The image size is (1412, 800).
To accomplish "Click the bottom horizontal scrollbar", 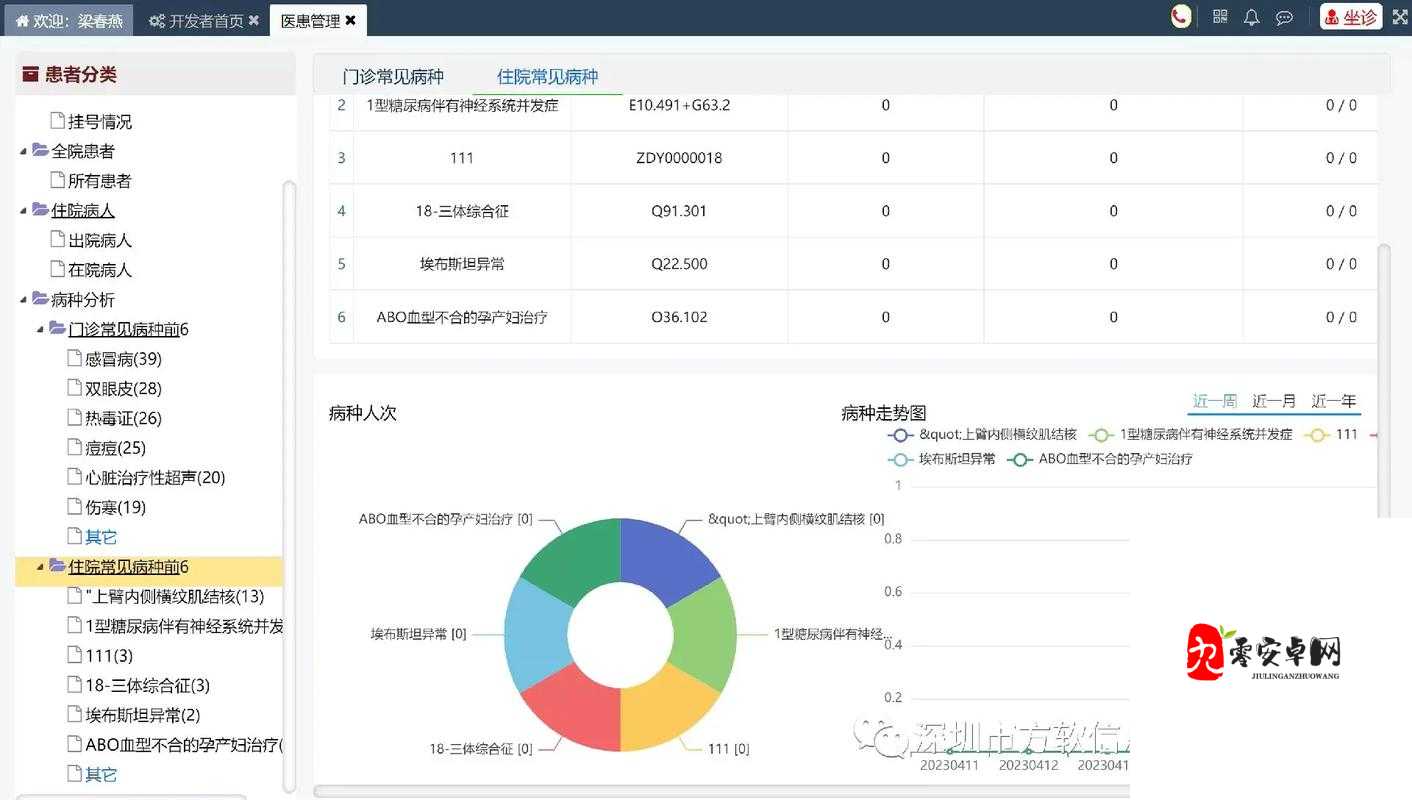I will (x=720, y=792).
